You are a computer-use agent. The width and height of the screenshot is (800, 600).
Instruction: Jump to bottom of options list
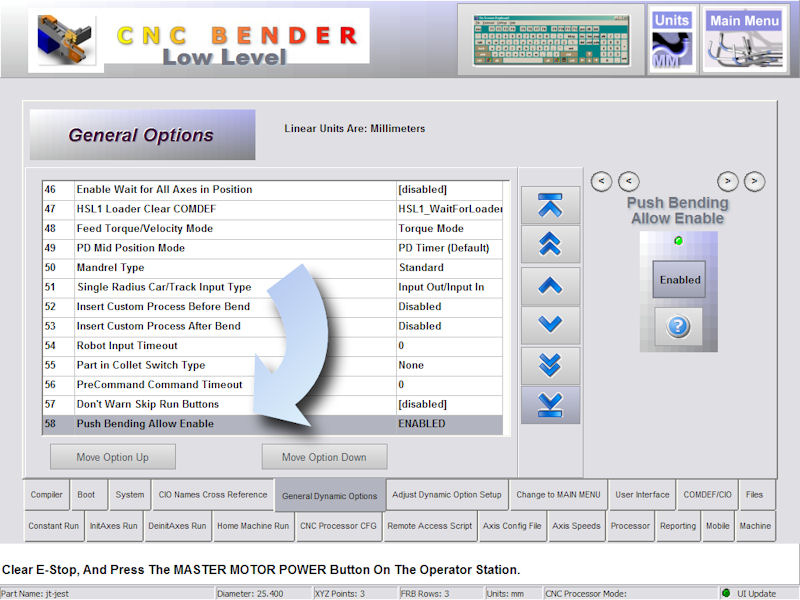pyautogui.click(x=550, y=404)
